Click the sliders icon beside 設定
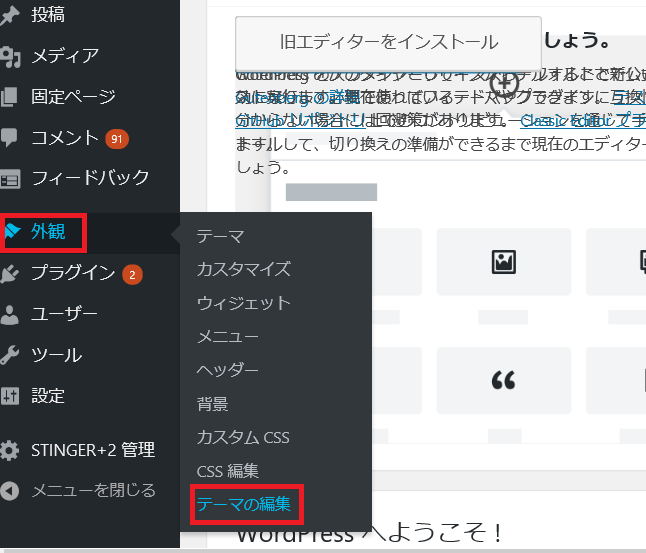 [x=9, y=396]
